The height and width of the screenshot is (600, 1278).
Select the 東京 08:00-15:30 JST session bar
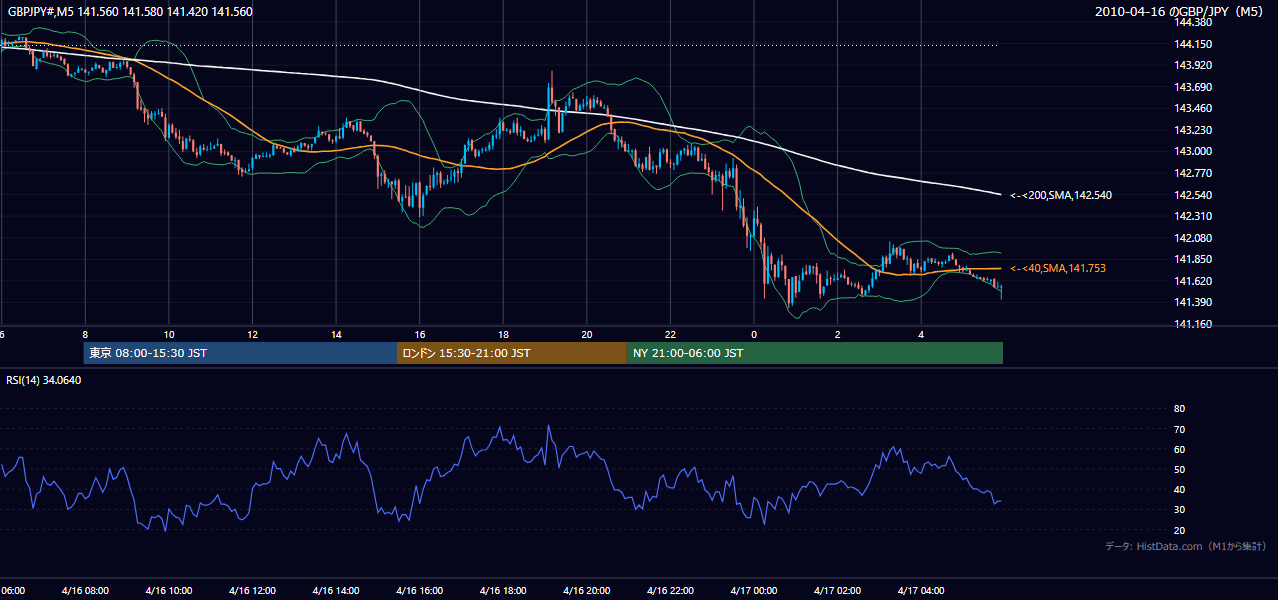pos(241,353)
